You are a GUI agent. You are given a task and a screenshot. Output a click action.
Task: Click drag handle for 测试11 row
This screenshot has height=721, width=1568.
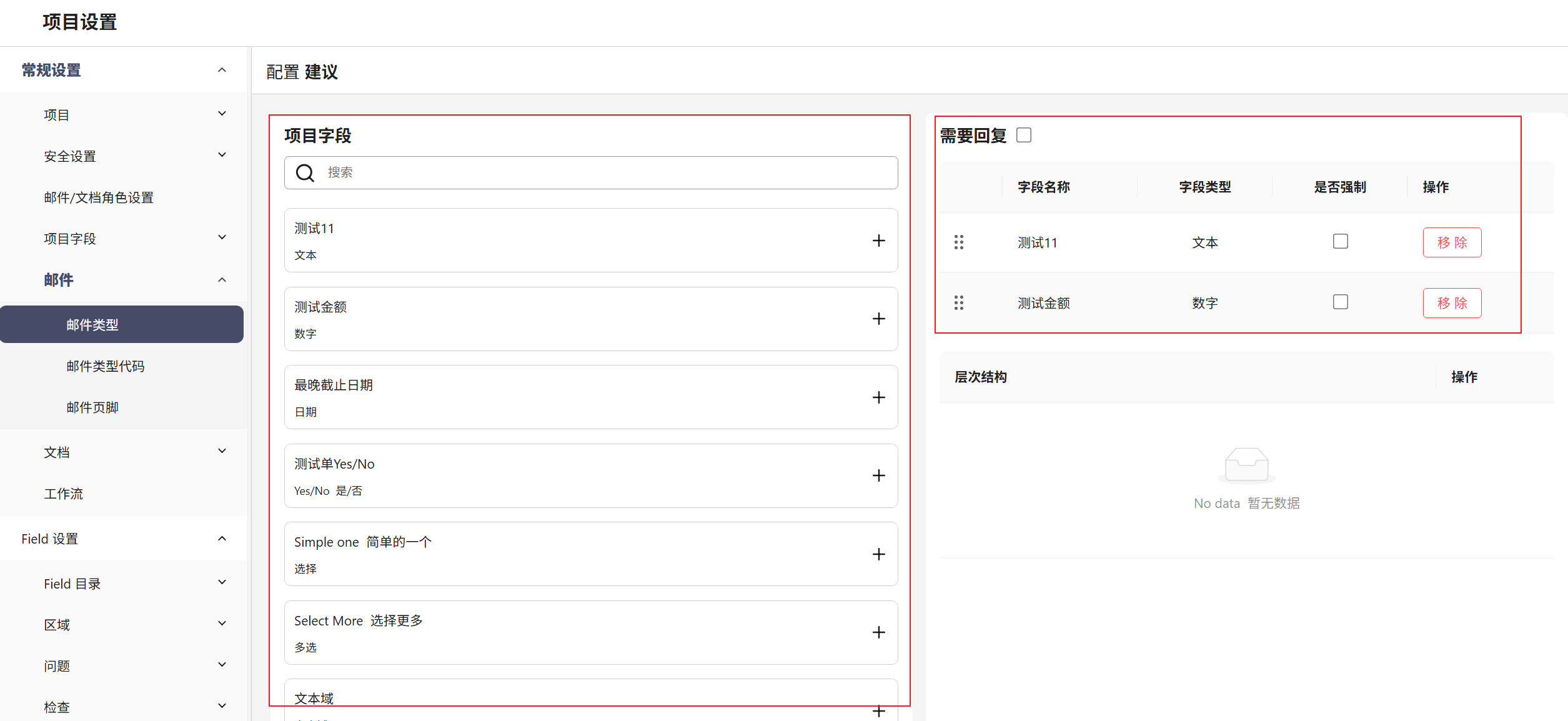(x=959, y=242)
